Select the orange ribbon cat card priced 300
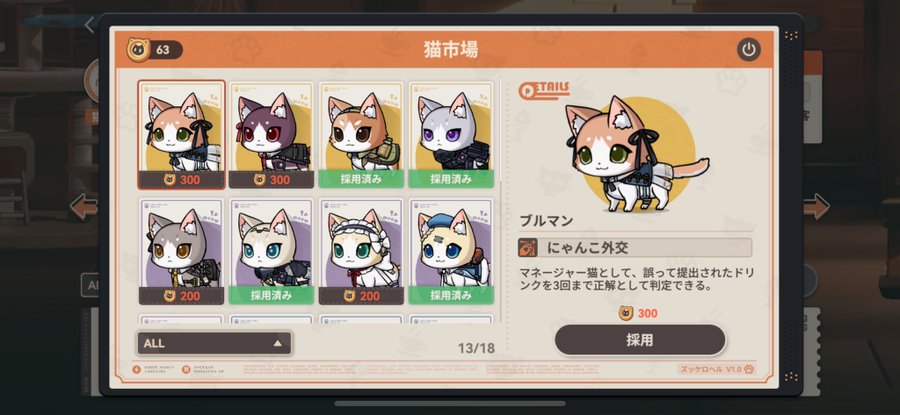This screenshot has width=900, height=415. [181, 135]
